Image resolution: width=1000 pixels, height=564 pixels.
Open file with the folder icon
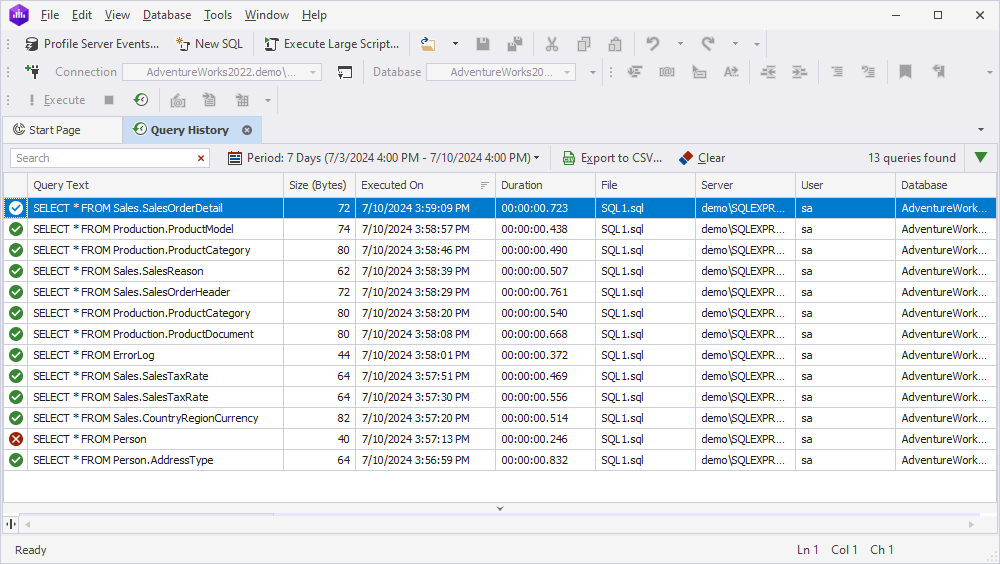pyautogui.click(x=428, y=44)
